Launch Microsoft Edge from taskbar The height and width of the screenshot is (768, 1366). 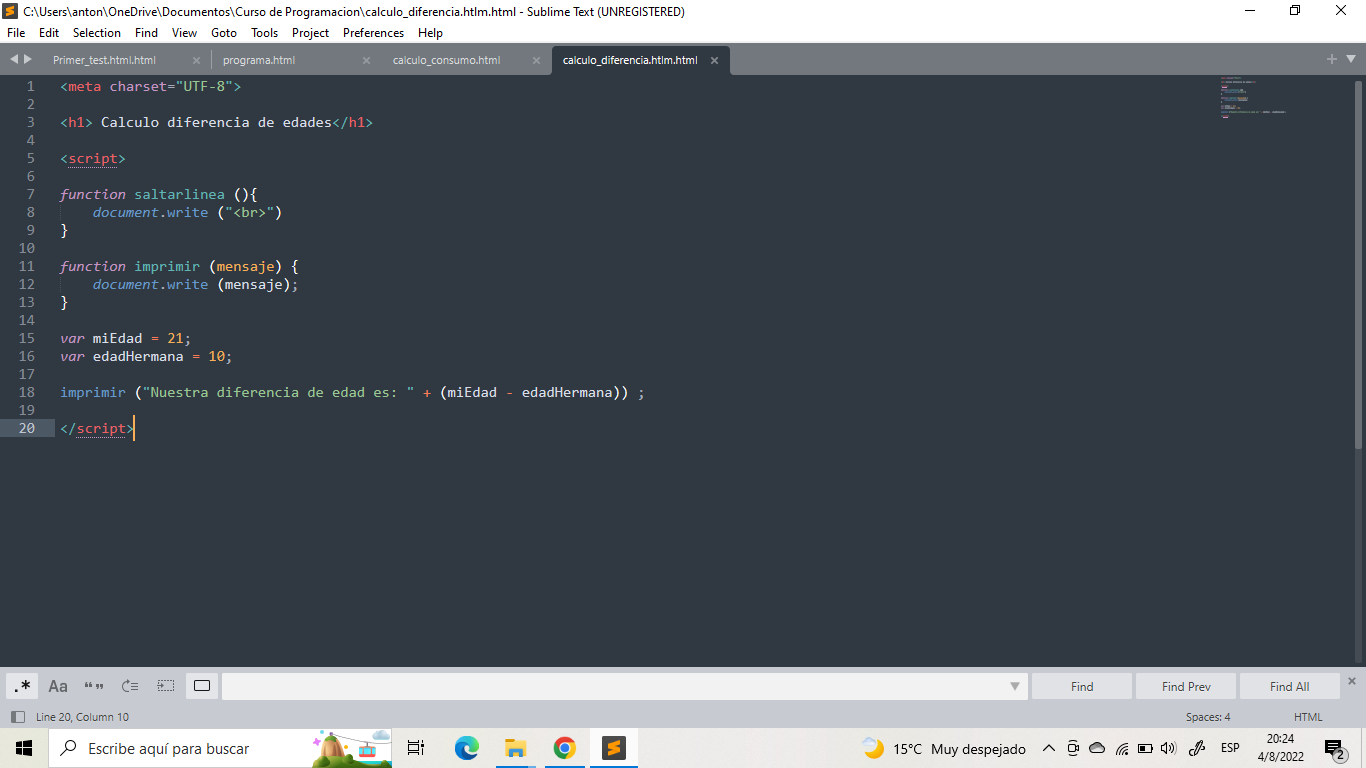pos(467,748)
